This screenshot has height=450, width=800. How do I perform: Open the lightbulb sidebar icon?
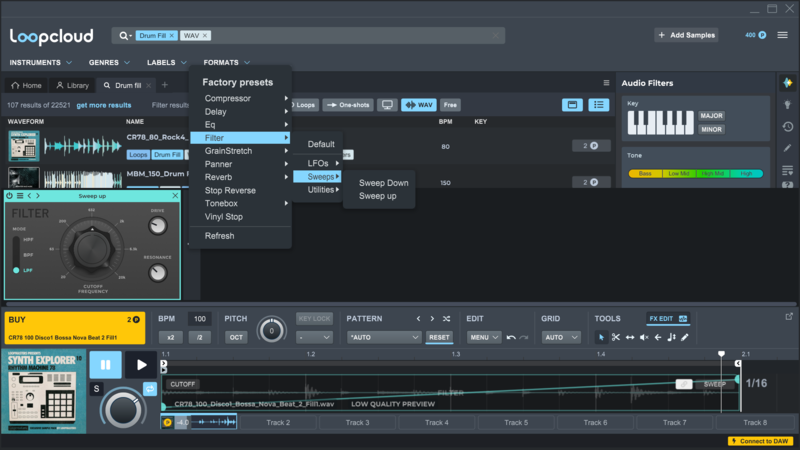(x=788, y=105)
